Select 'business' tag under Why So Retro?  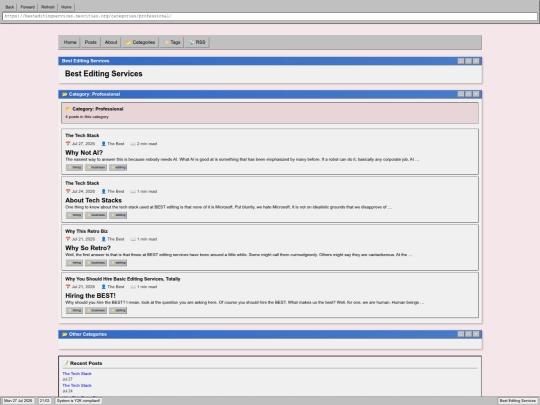(96, 263)
